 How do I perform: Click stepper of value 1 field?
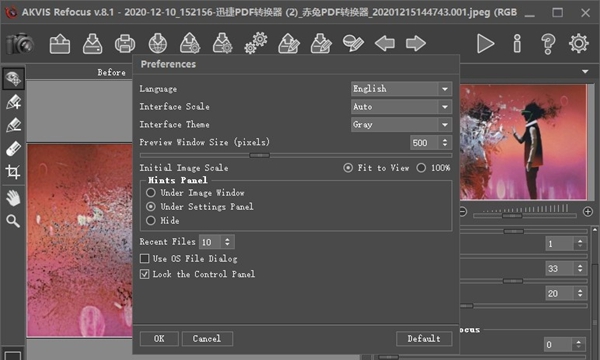pyautogui.click(x=580, y=243)
